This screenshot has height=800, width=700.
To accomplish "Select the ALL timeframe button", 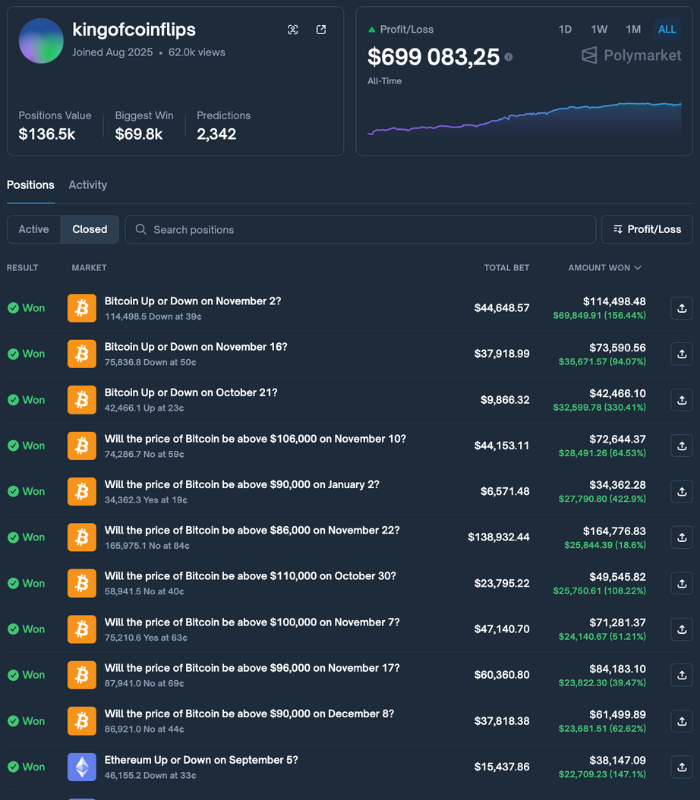I will tap(667, 30).
